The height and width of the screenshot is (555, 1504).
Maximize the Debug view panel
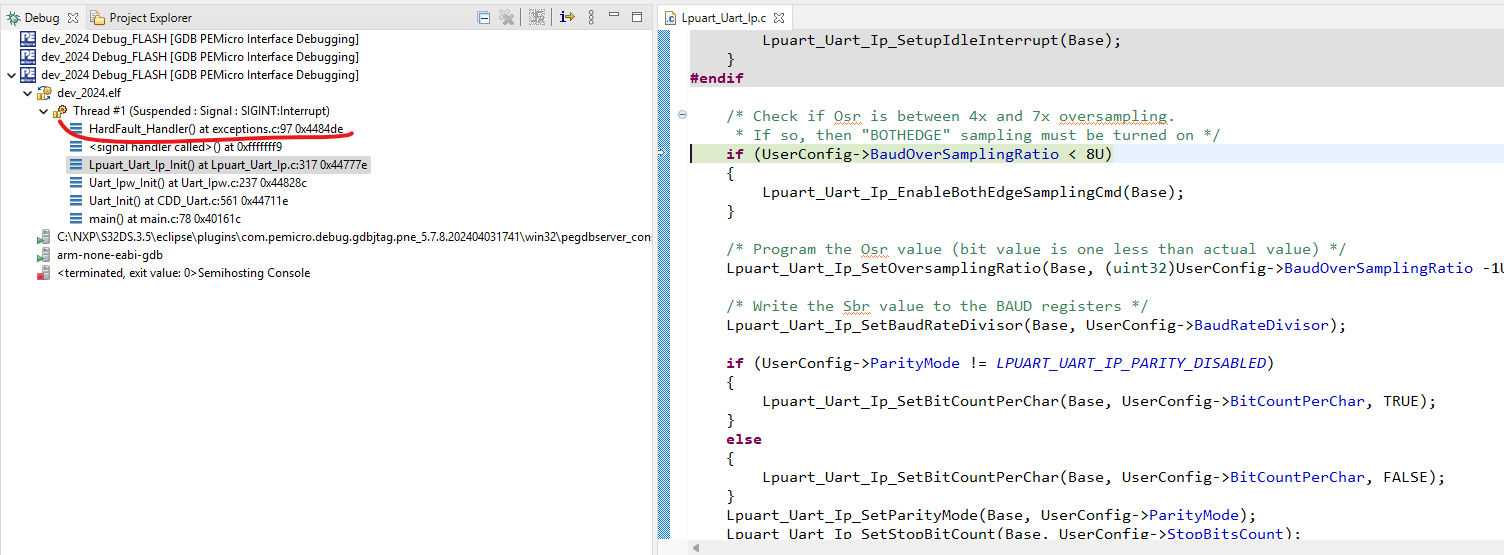coord(637,16)
